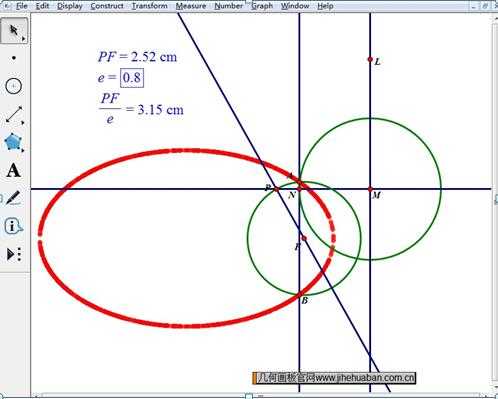Open the Help menu
The height and width of the screenshot is (399, 498).
(x=325, y=6)
